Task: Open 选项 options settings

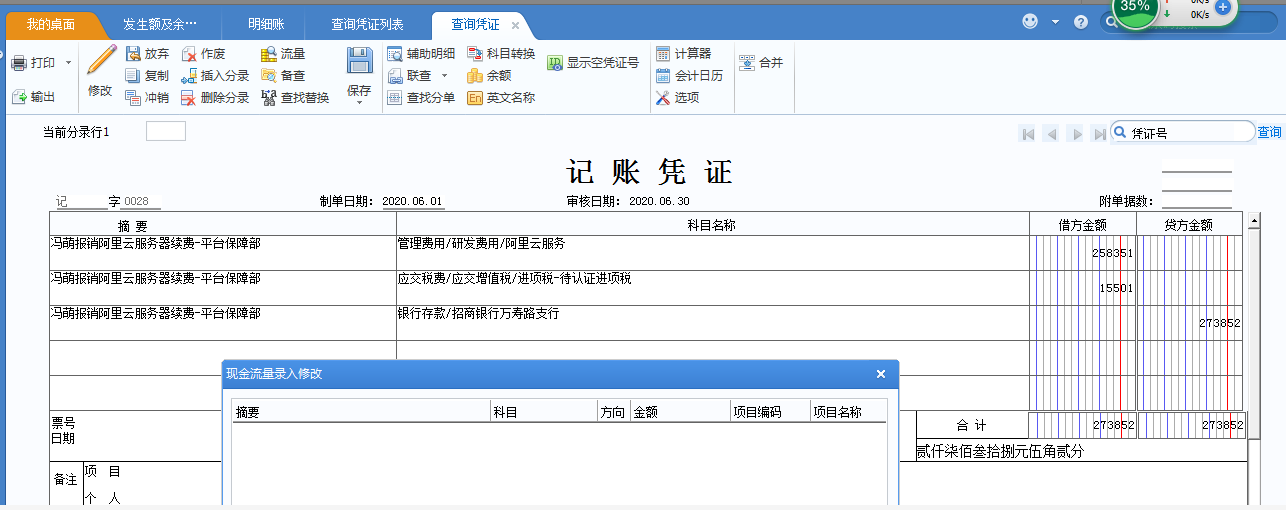Action: point(677,98)
